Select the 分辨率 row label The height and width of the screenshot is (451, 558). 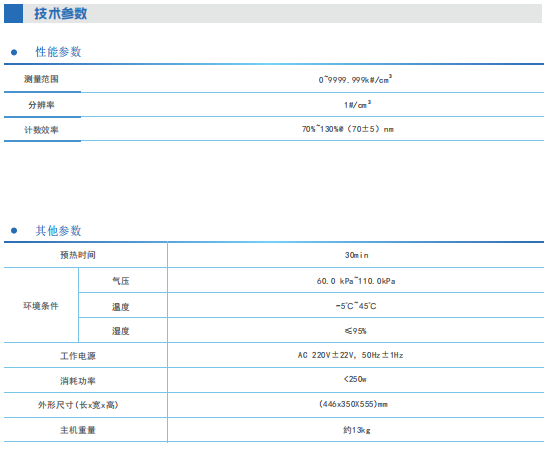point(41,105)
